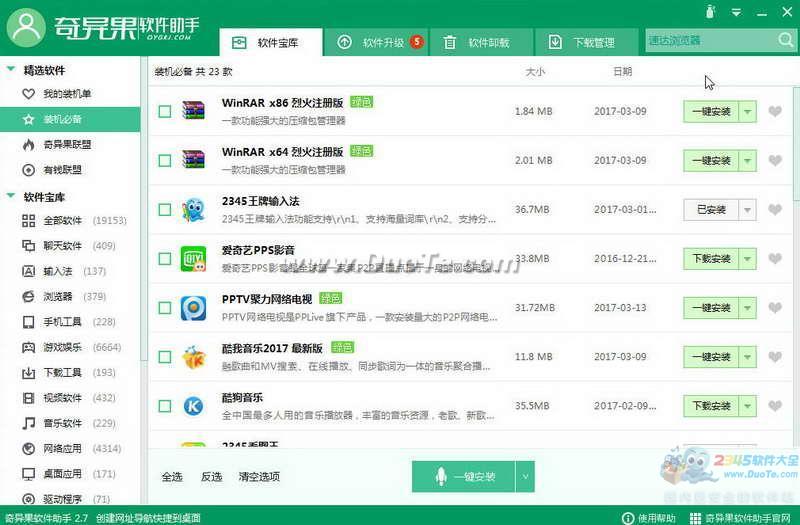The width and height of the screenshot is (800, 525).
Task: Favorite 2345王牌输入法 with heart icon
Action: 775,209
